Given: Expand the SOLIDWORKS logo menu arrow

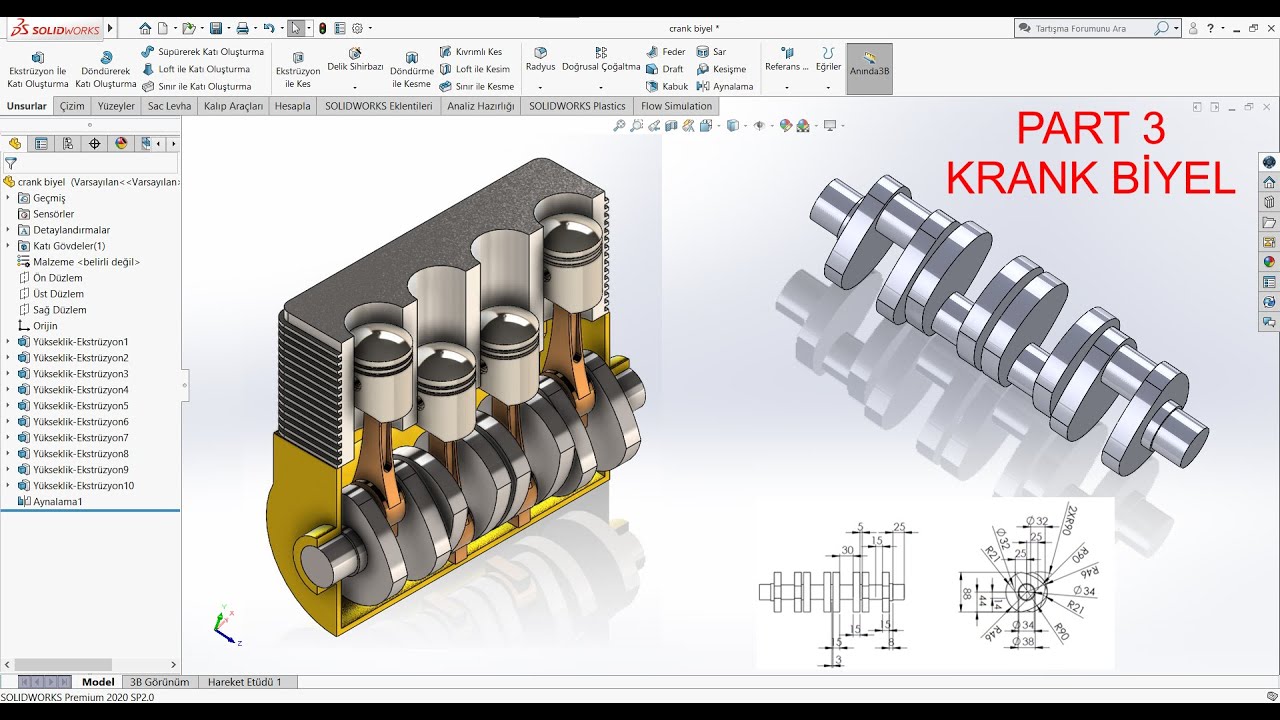Looking at the screenshot, I should pyautogui.click(x=110, y=28).
